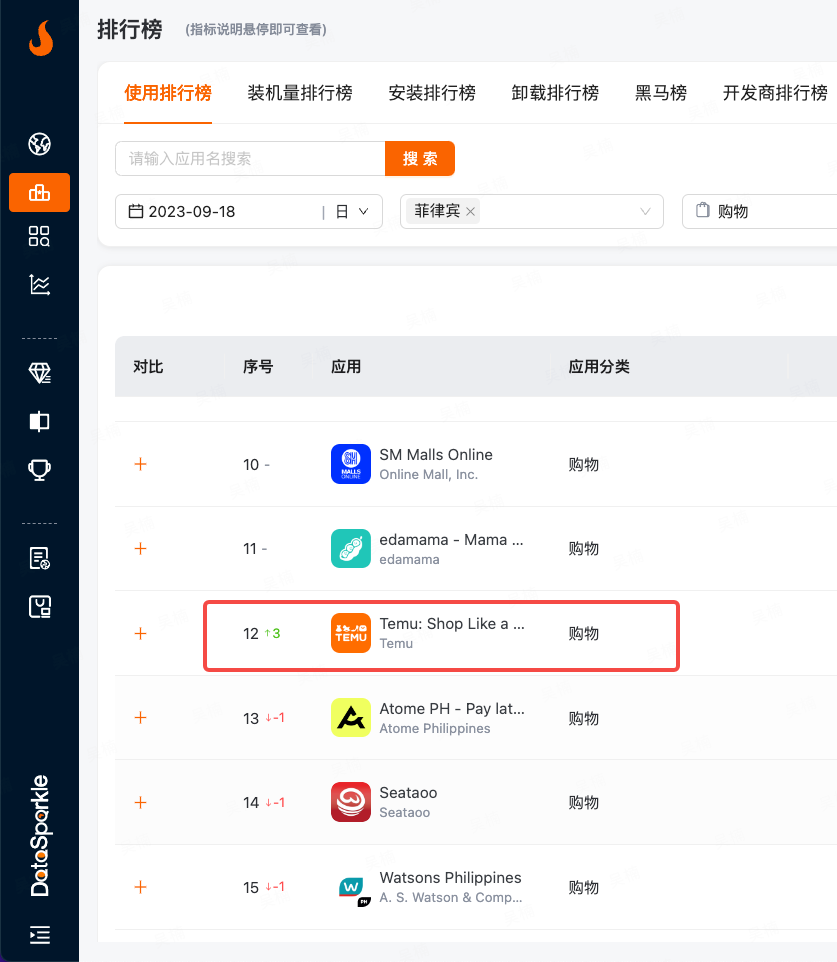837x962 pixels.
Task: Open the 日 granularity dropdown
Action: pos(352,212)
